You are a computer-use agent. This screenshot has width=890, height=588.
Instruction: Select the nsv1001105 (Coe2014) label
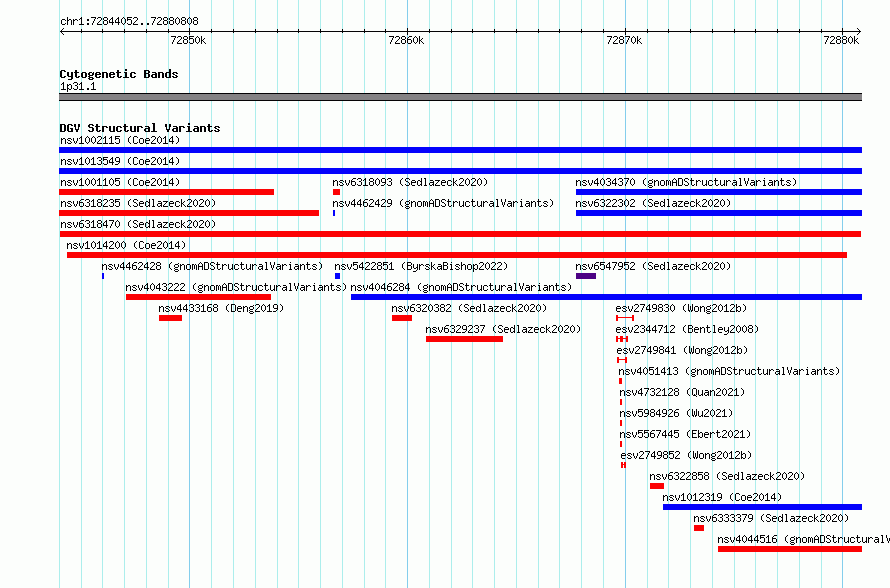120,182
